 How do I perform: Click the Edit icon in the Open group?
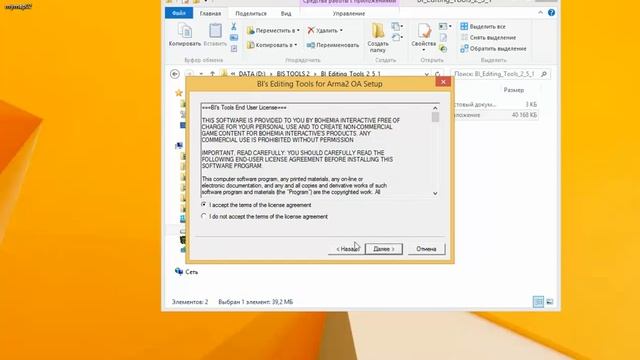(443, 38)
